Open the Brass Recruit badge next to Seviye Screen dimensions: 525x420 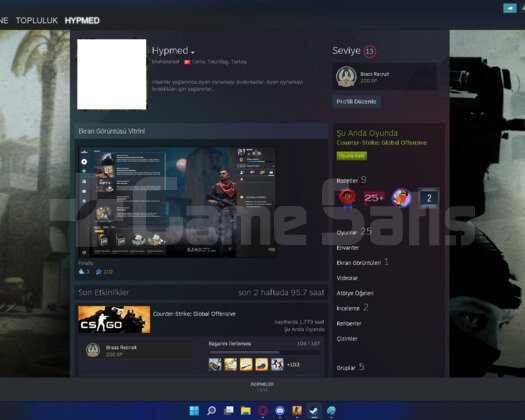click(384, 77)
